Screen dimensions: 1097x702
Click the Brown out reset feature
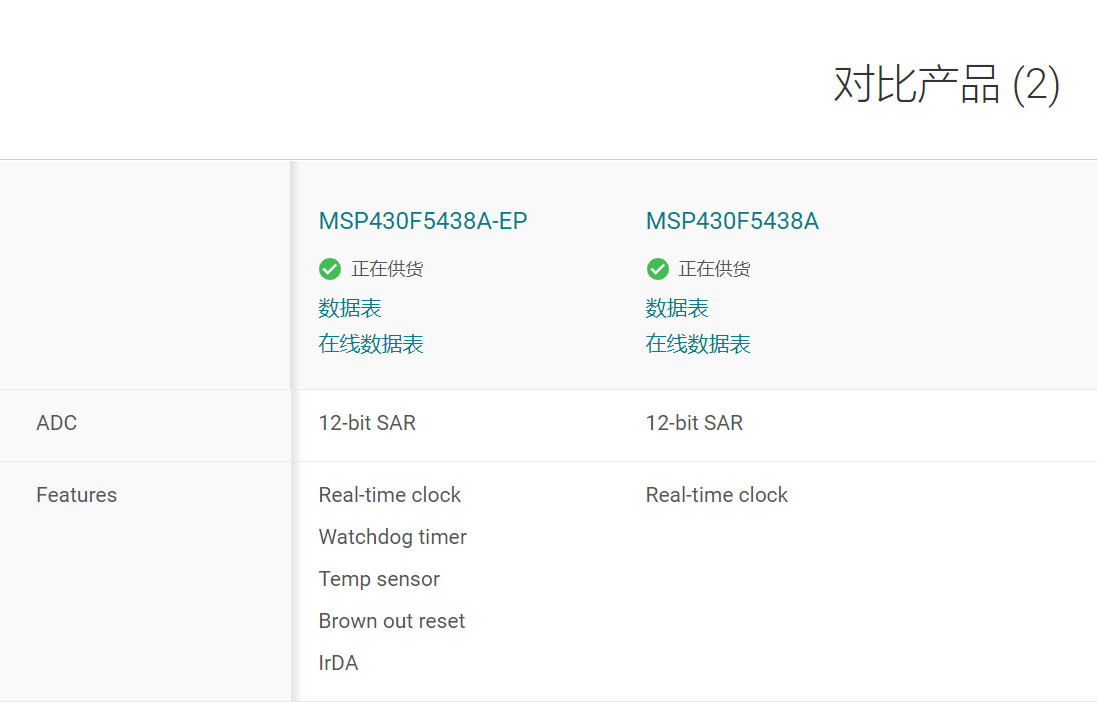pos(392,621)
